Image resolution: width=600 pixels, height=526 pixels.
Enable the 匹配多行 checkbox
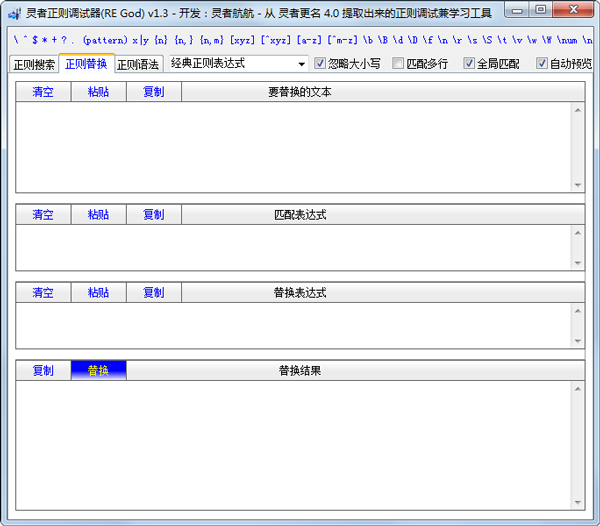[x=398, y=64]
